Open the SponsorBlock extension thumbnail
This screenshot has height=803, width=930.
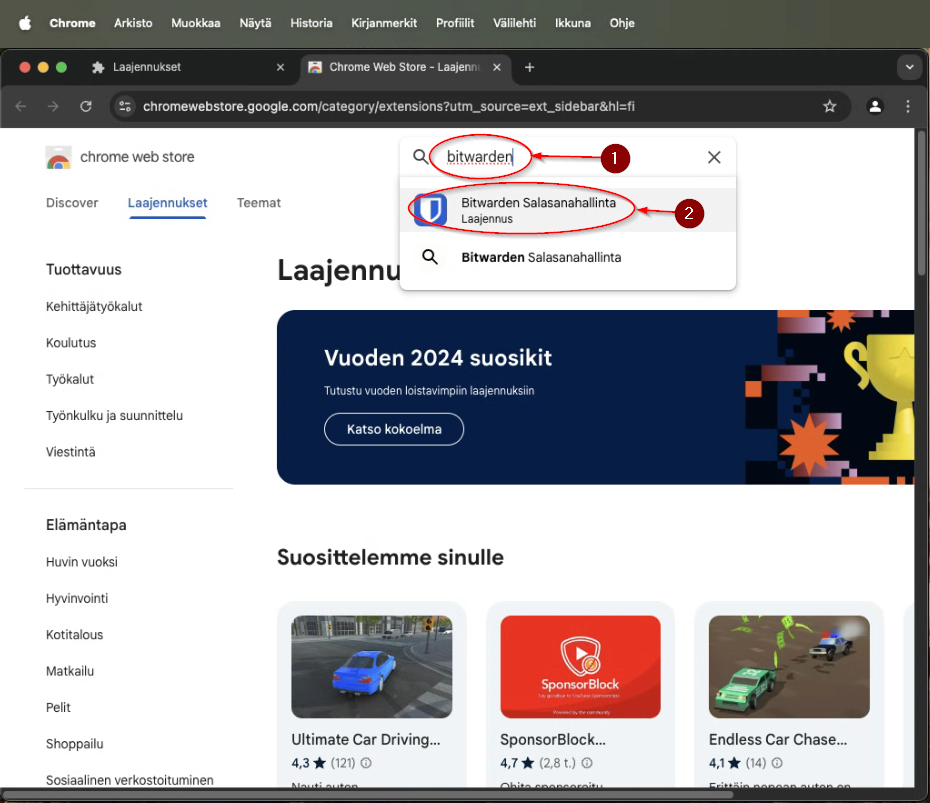[581, 667]
